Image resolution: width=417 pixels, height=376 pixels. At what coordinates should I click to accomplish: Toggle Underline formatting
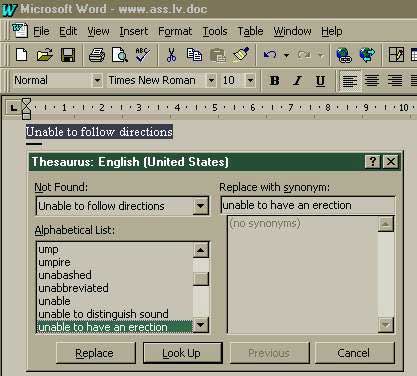click(320, 80)
